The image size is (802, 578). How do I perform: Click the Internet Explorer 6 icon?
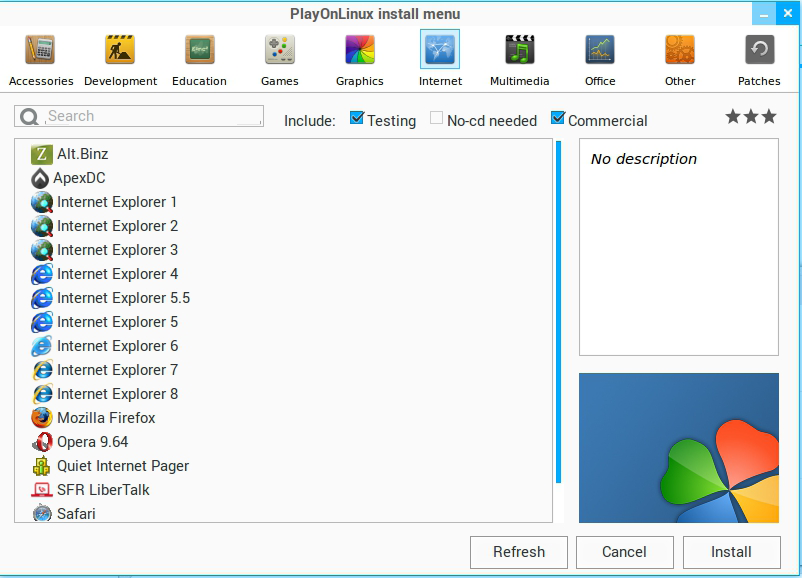coord(41,346)
